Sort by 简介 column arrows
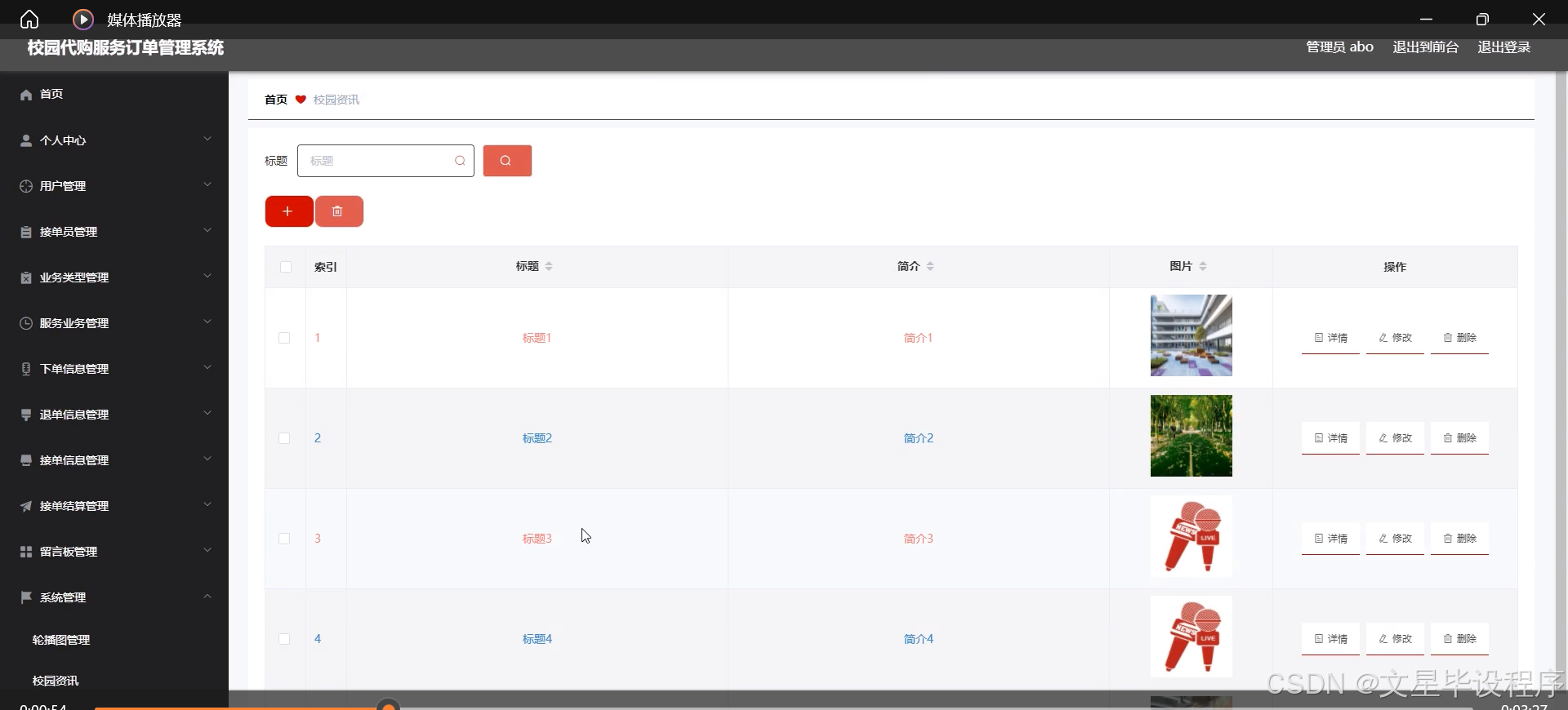Screen dimensions: 1568x710 pos(930,266)
